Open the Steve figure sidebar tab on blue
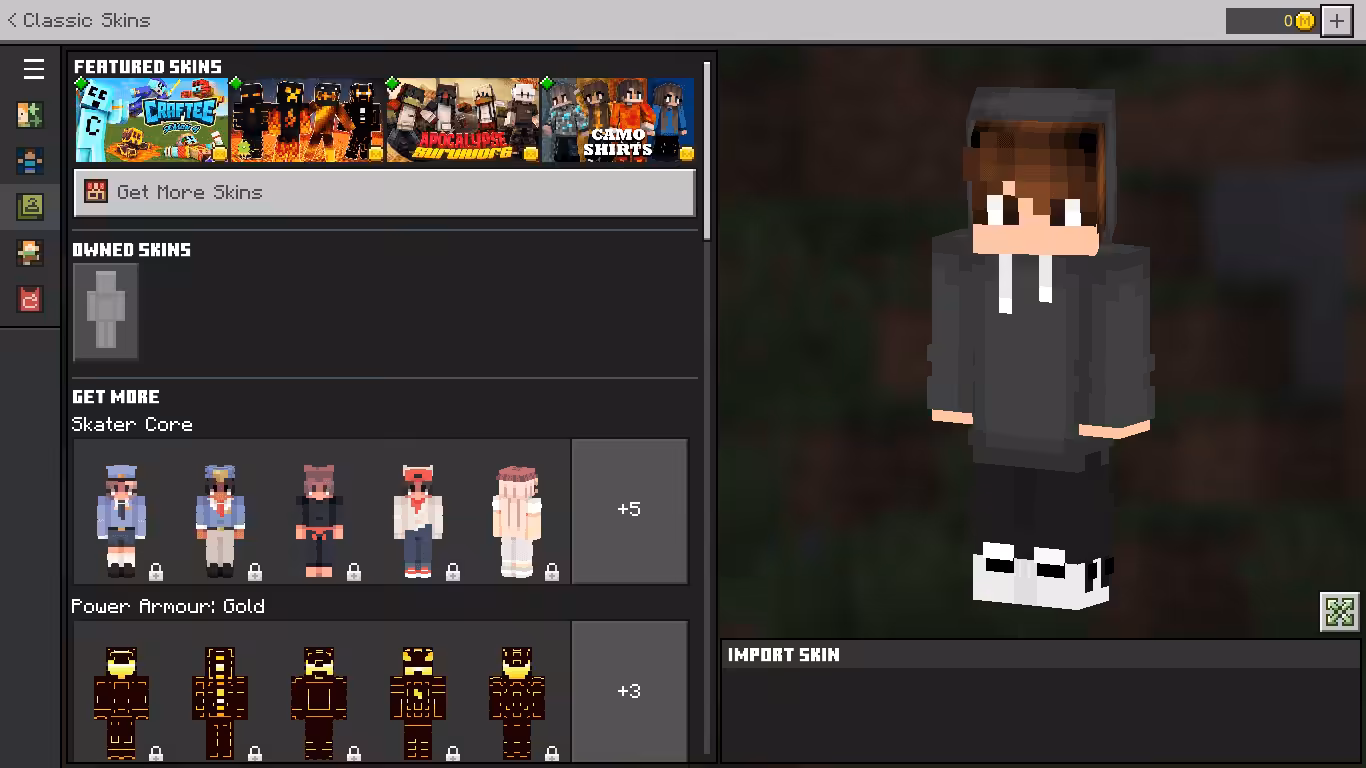Viewport: 1366px width, 768px height. [x=30, y=161]
